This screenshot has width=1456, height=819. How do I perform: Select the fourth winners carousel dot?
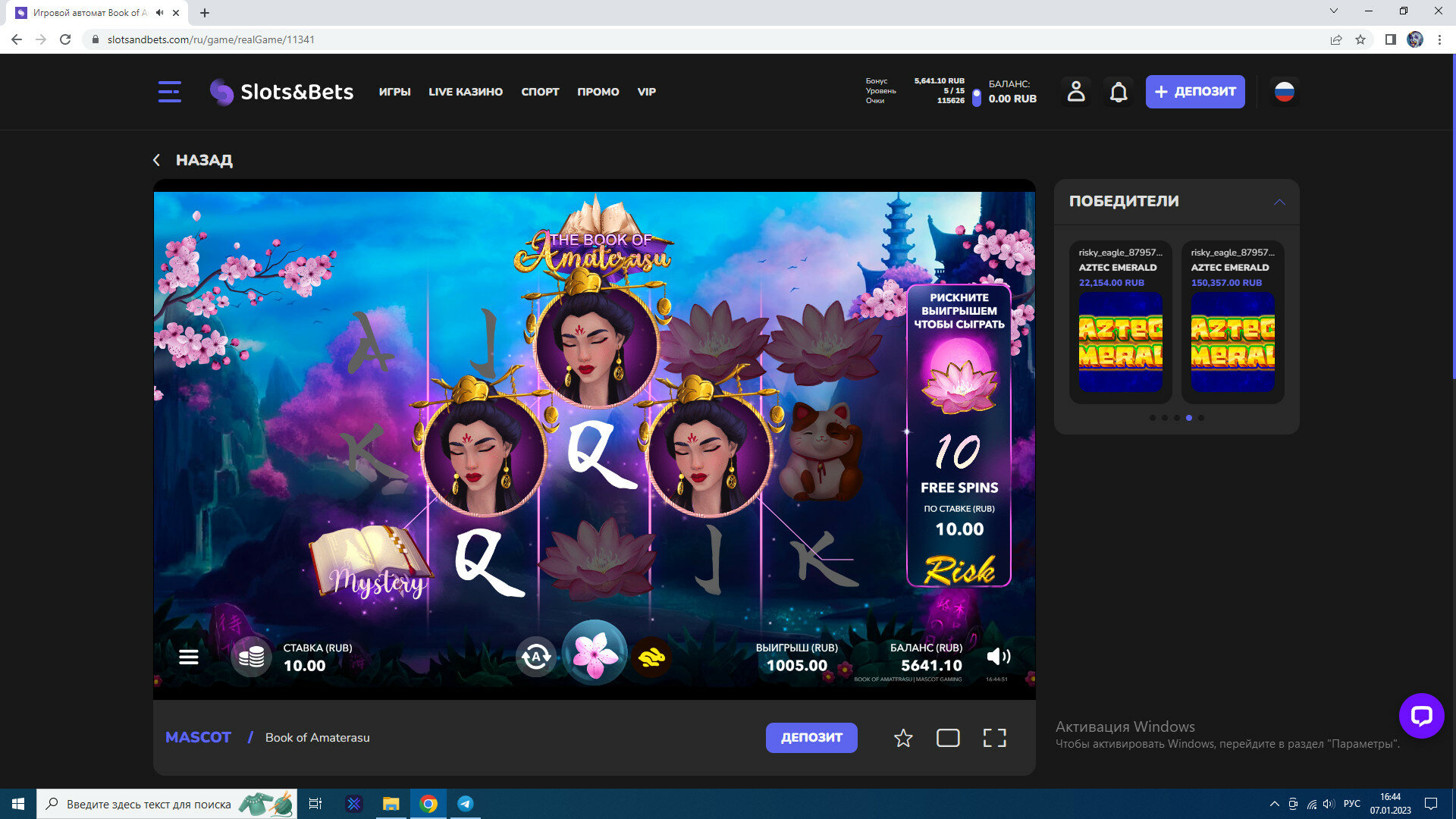(1189, 418)
